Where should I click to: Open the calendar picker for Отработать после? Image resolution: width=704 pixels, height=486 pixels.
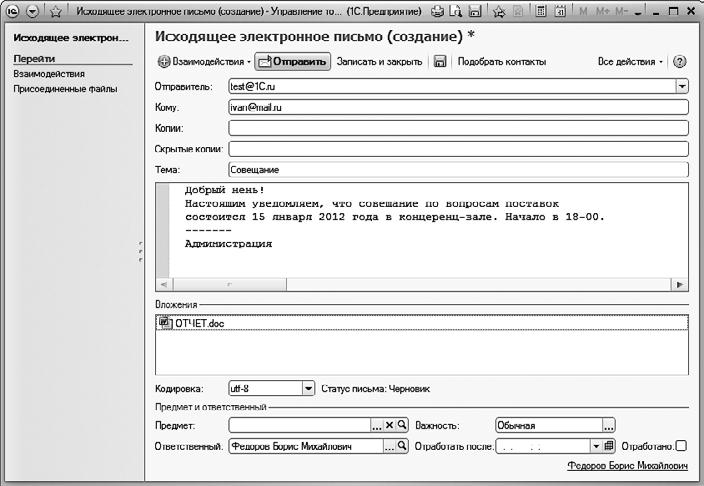click(x=609, y=446)
